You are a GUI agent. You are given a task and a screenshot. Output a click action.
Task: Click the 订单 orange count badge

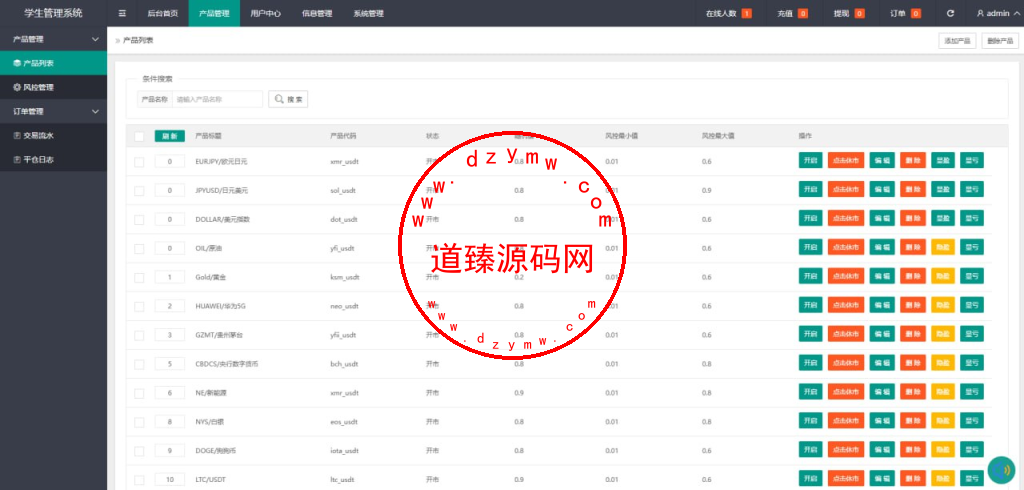916,13
